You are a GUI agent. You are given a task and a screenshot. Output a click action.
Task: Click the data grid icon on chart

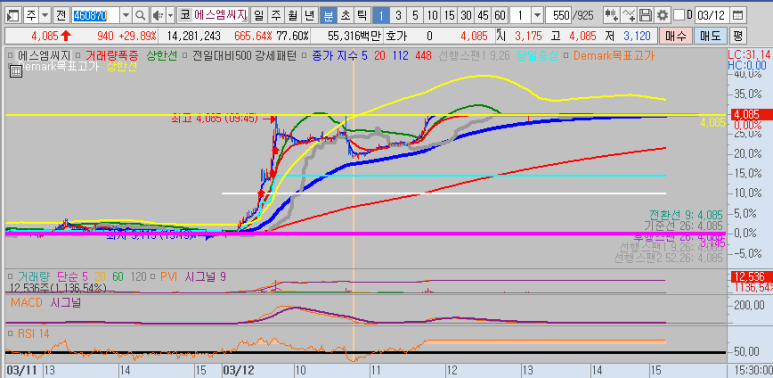pos(15,72)
